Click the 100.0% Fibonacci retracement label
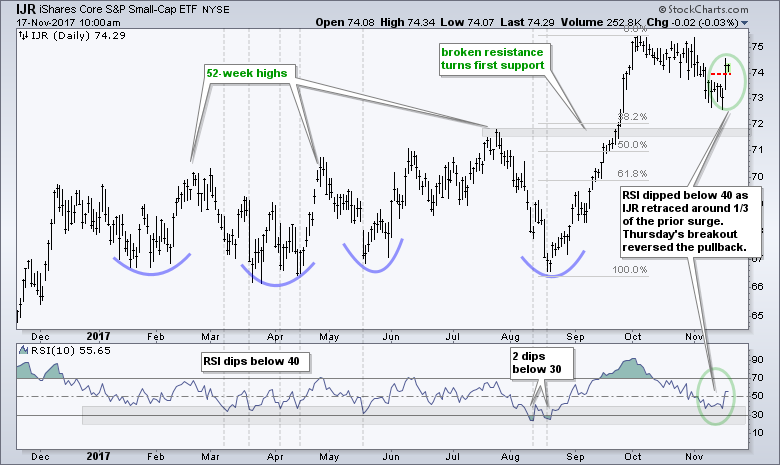 tap(630, 270)
